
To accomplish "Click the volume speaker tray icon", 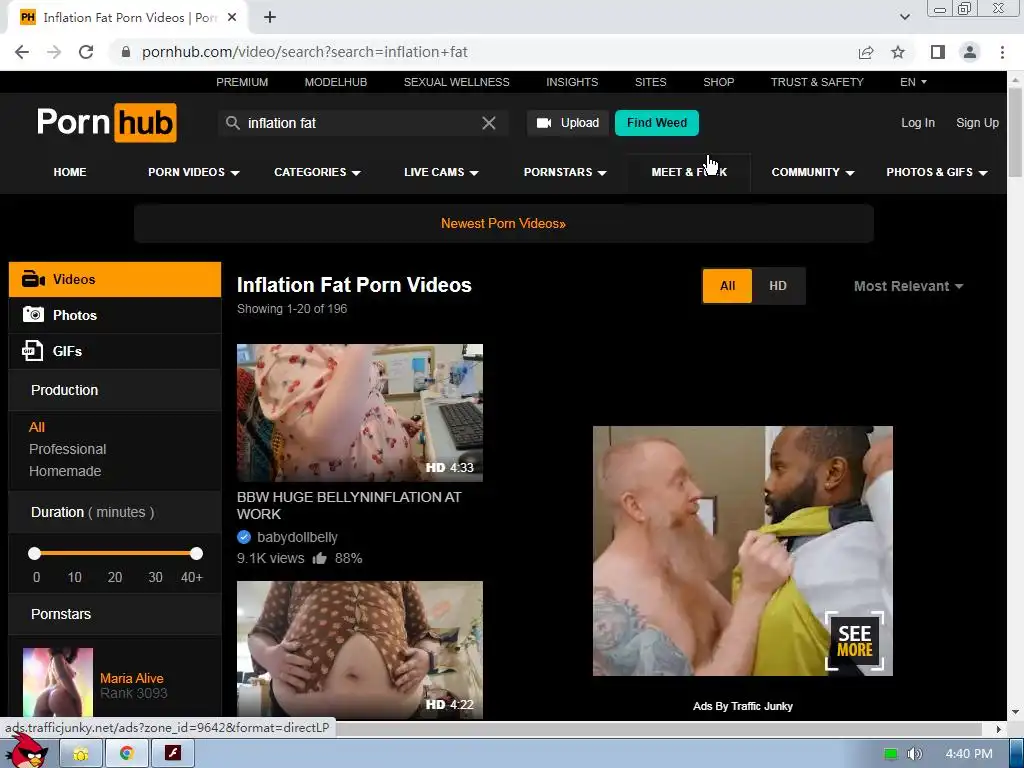I will tap(915, 754).
